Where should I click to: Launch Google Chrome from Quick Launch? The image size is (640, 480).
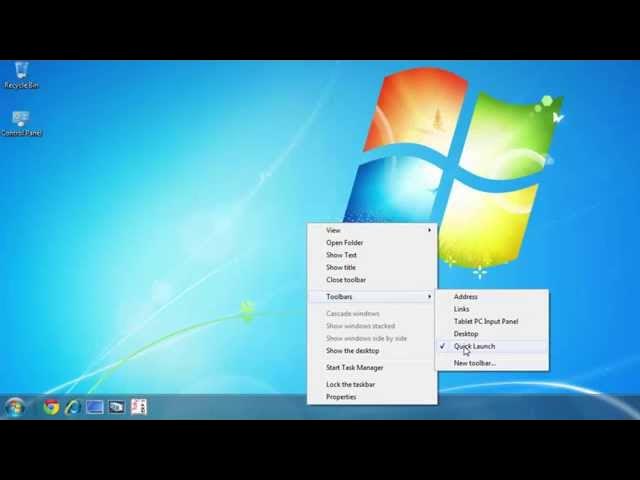[51, 407]
